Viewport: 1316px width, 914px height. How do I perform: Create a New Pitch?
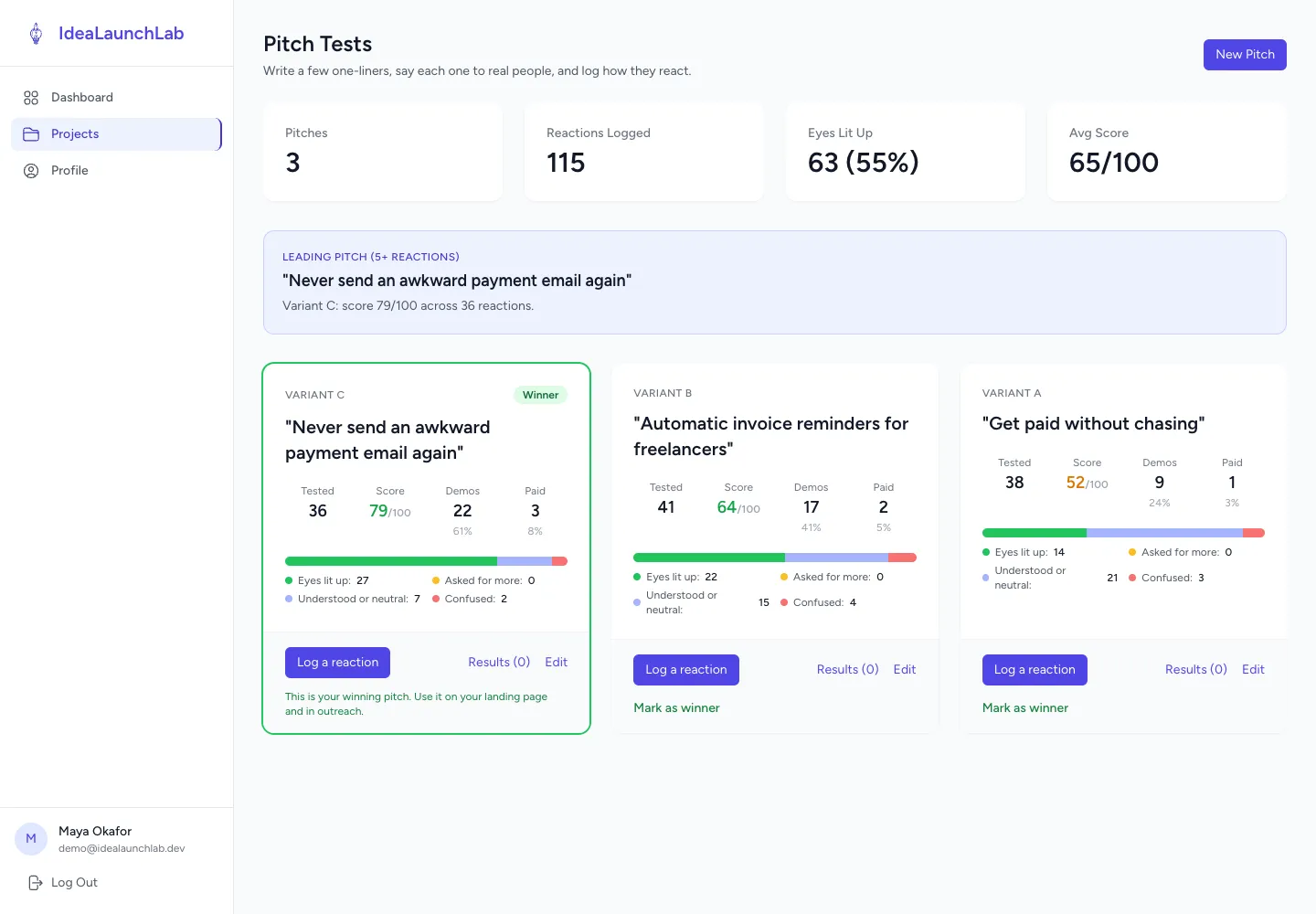click(1245, 55)
